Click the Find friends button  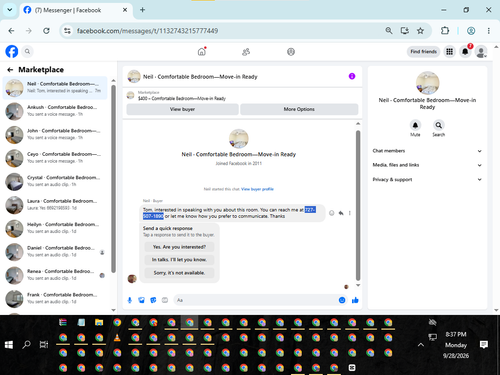[x=423, y=52]
